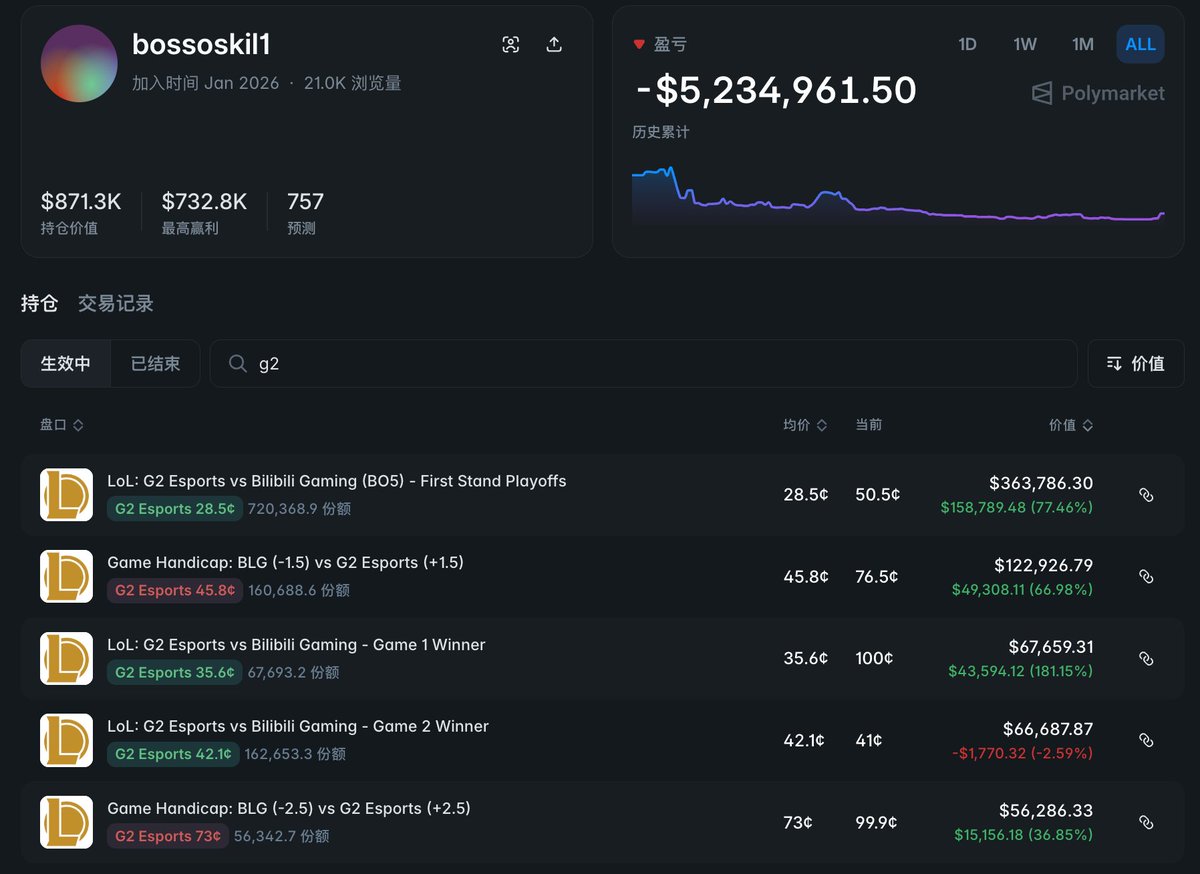1200x874 pixels.
Task: Click the $871.3K 持仓价值 stat
Action: pyautogui.click(x=81, y=213)
